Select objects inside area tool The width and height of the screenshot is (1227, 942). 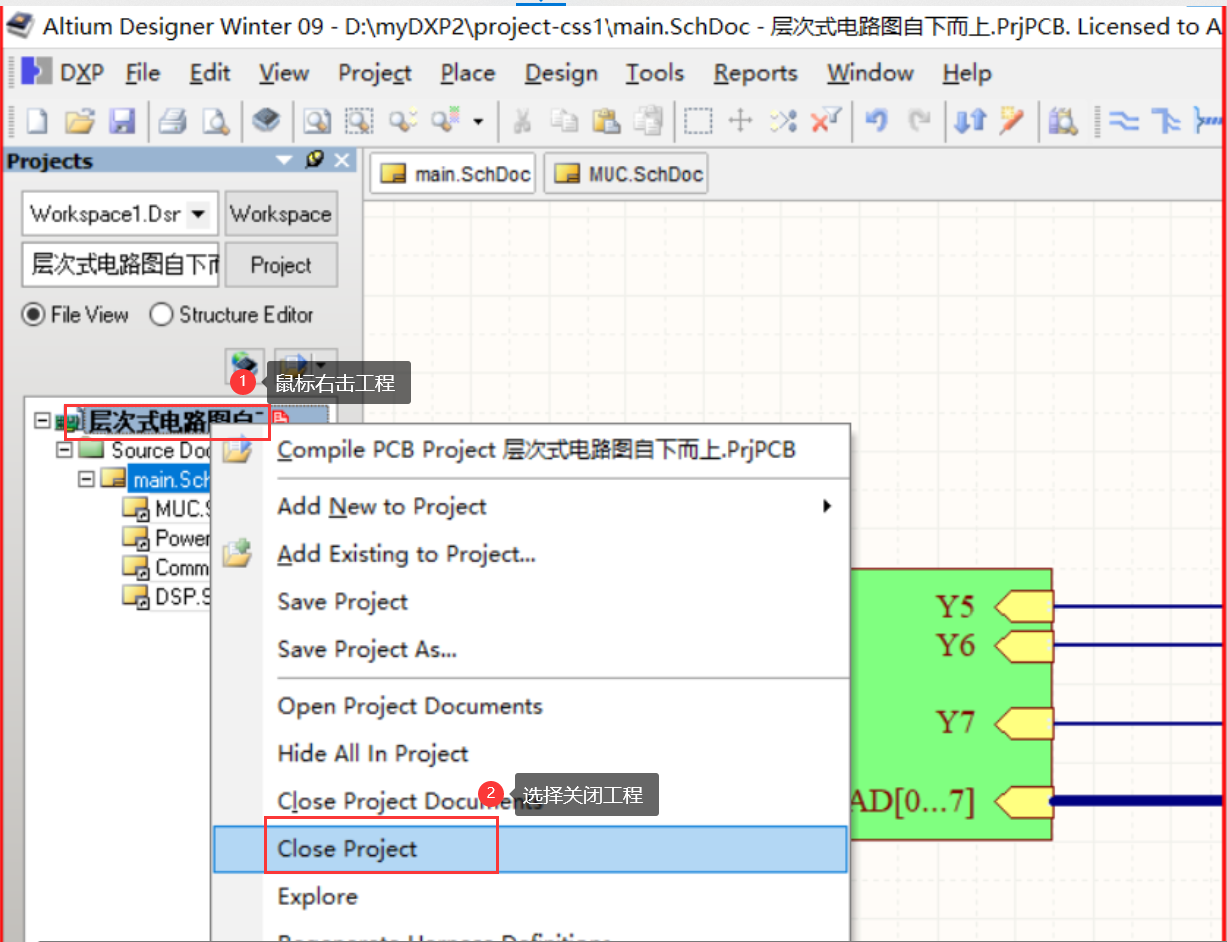click(698, 121)
